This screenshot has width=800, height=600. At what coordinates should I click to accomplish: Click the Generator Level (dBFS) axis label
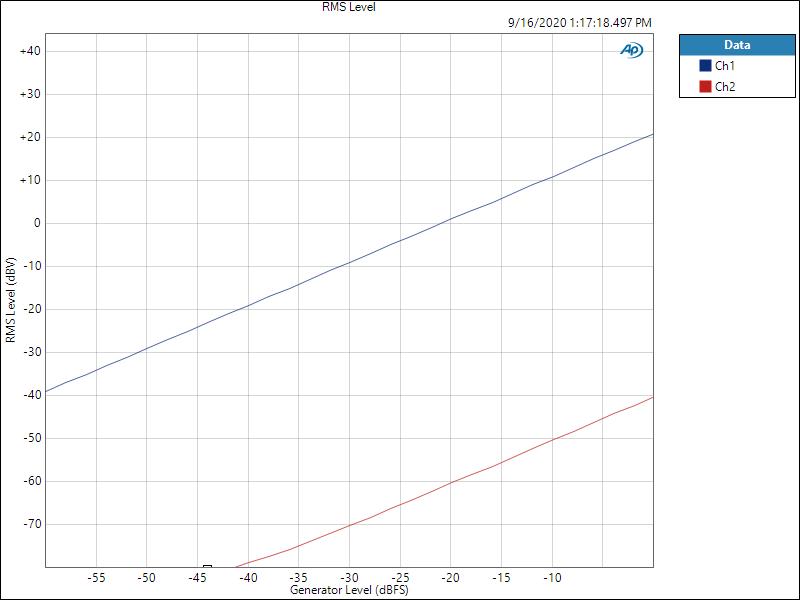click(x=349, y=590)
